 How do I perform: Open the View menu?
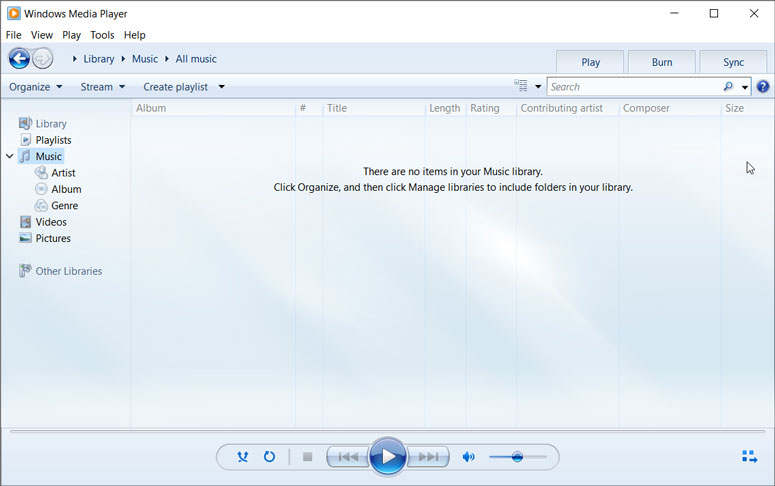[42, 35]
